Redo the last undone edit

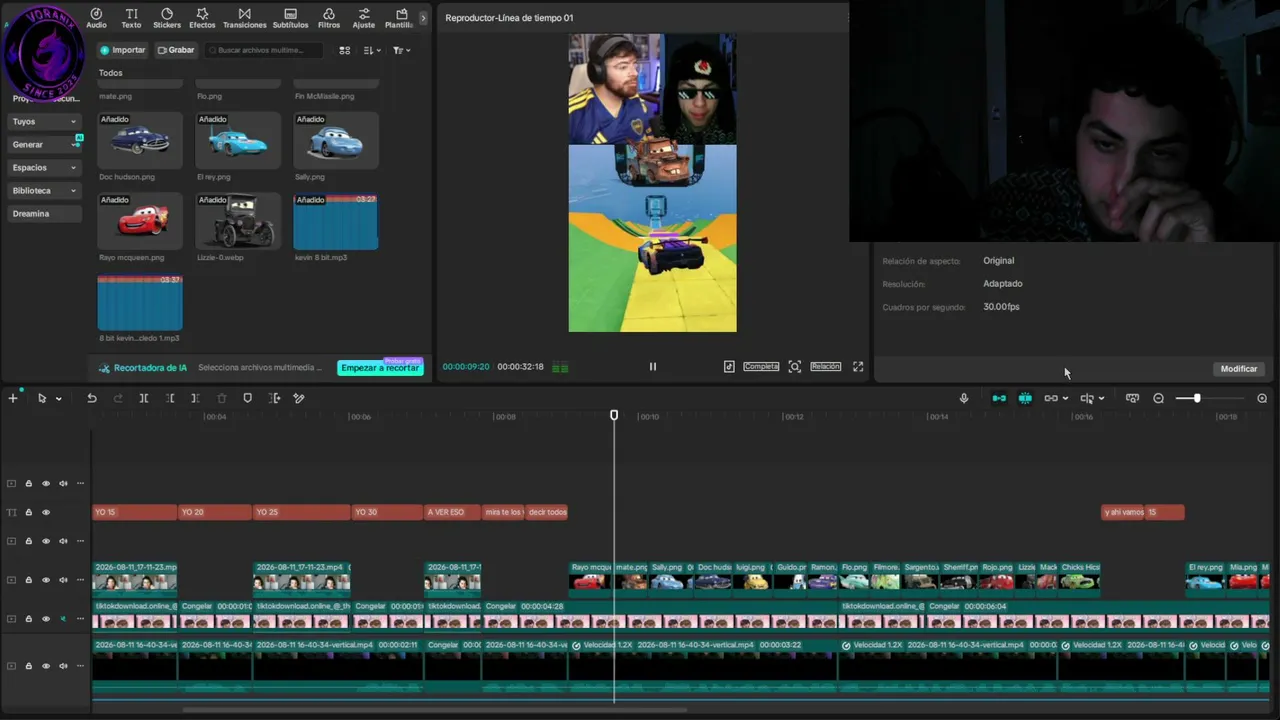[x=118, y=398]
